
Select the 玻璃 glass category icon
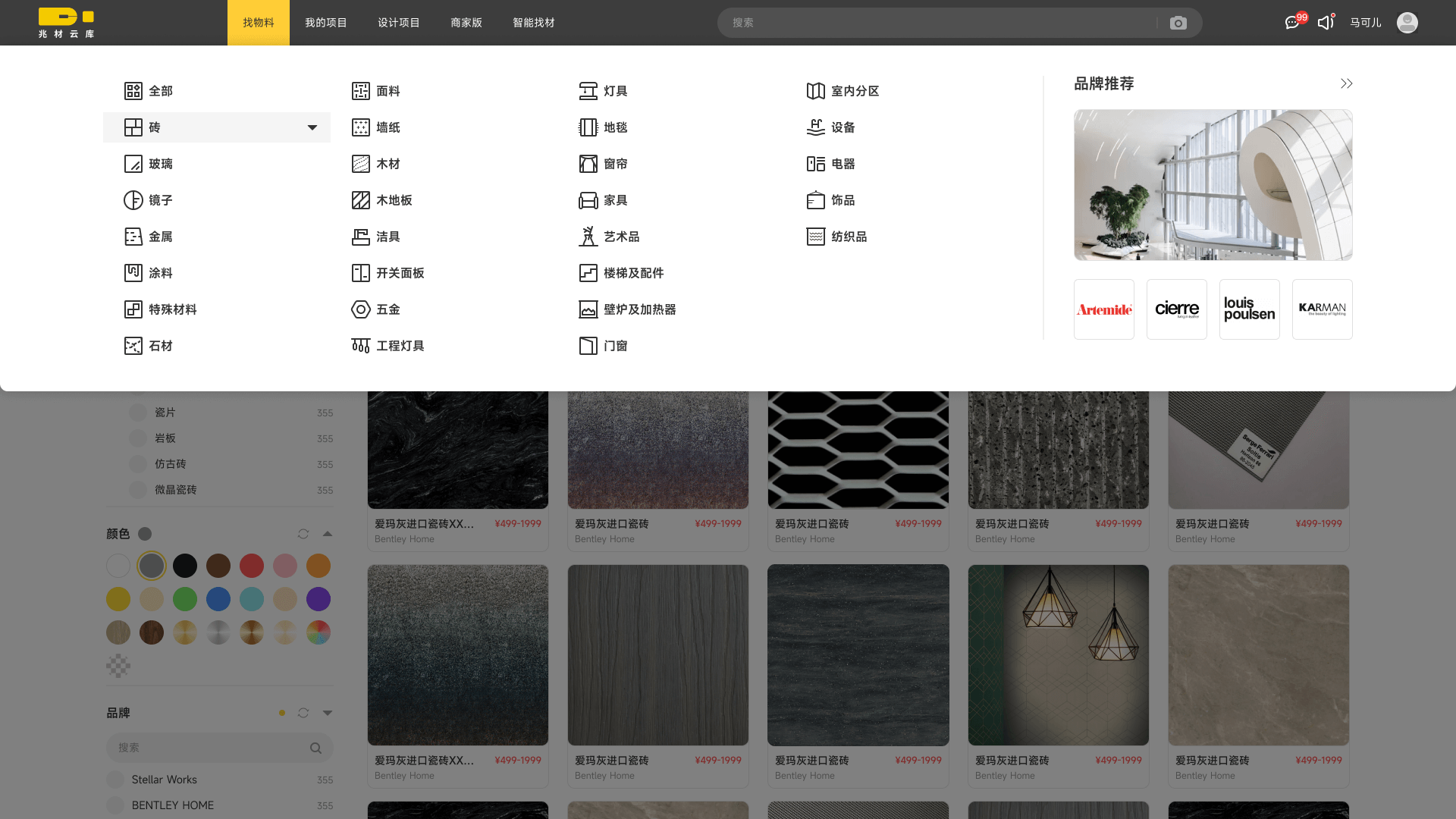coord(133,164)
